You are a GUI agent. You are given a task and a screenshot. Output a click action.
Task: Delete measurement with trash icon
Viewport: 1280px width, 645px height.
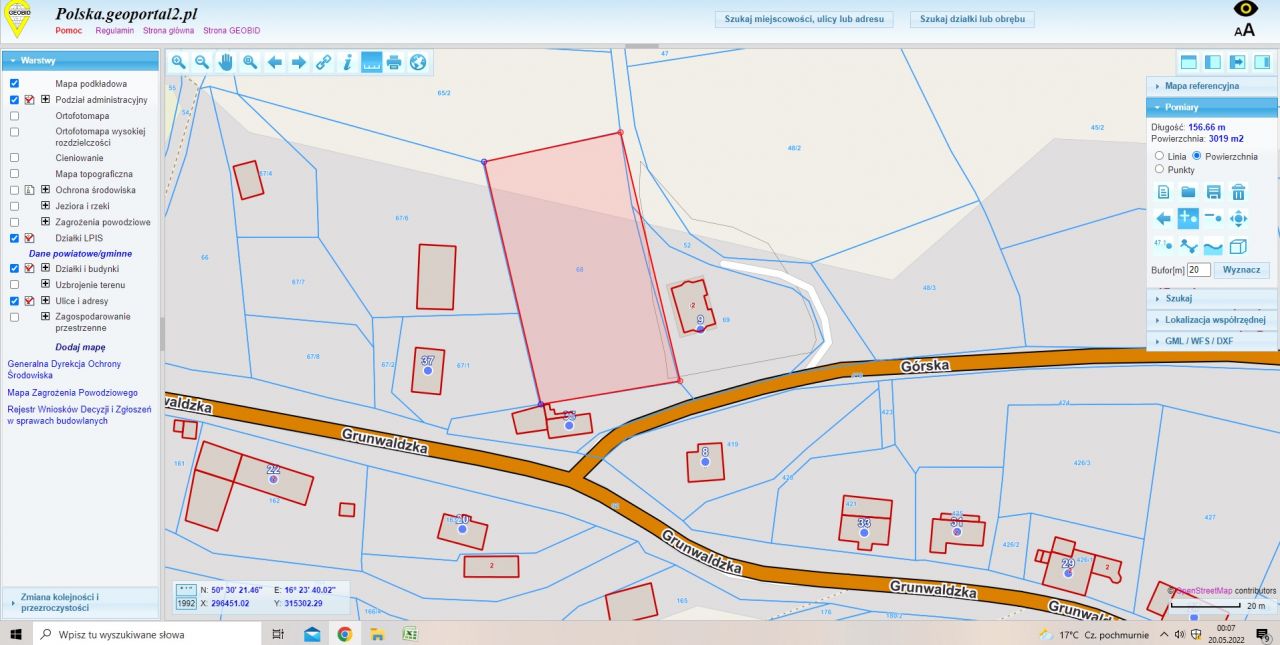[x=1238, y=192]
